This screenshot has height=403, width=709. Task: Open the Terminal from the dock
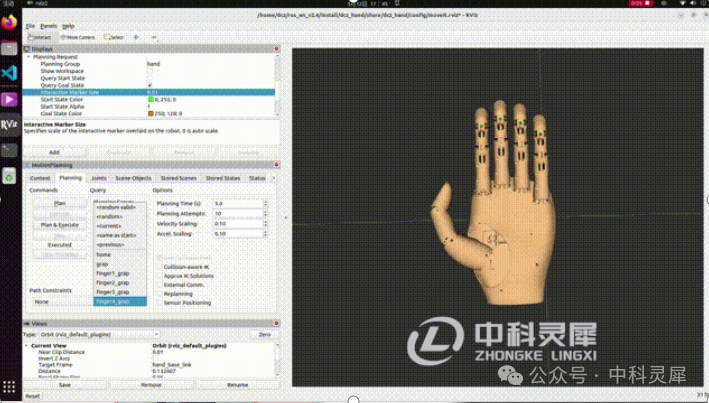(9, 151)
